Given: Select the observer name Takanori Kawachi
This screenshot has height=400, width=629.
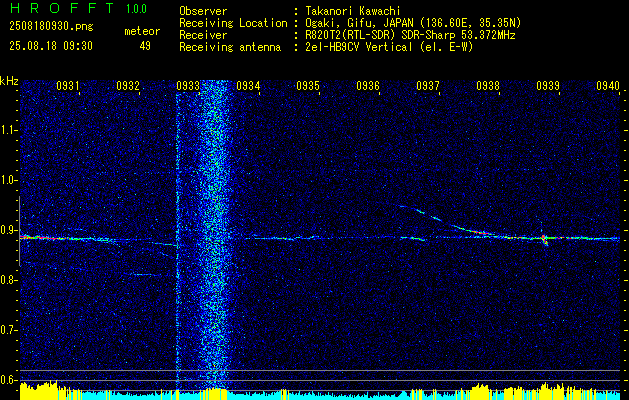Looking at the screenshot, I should 352,12.
